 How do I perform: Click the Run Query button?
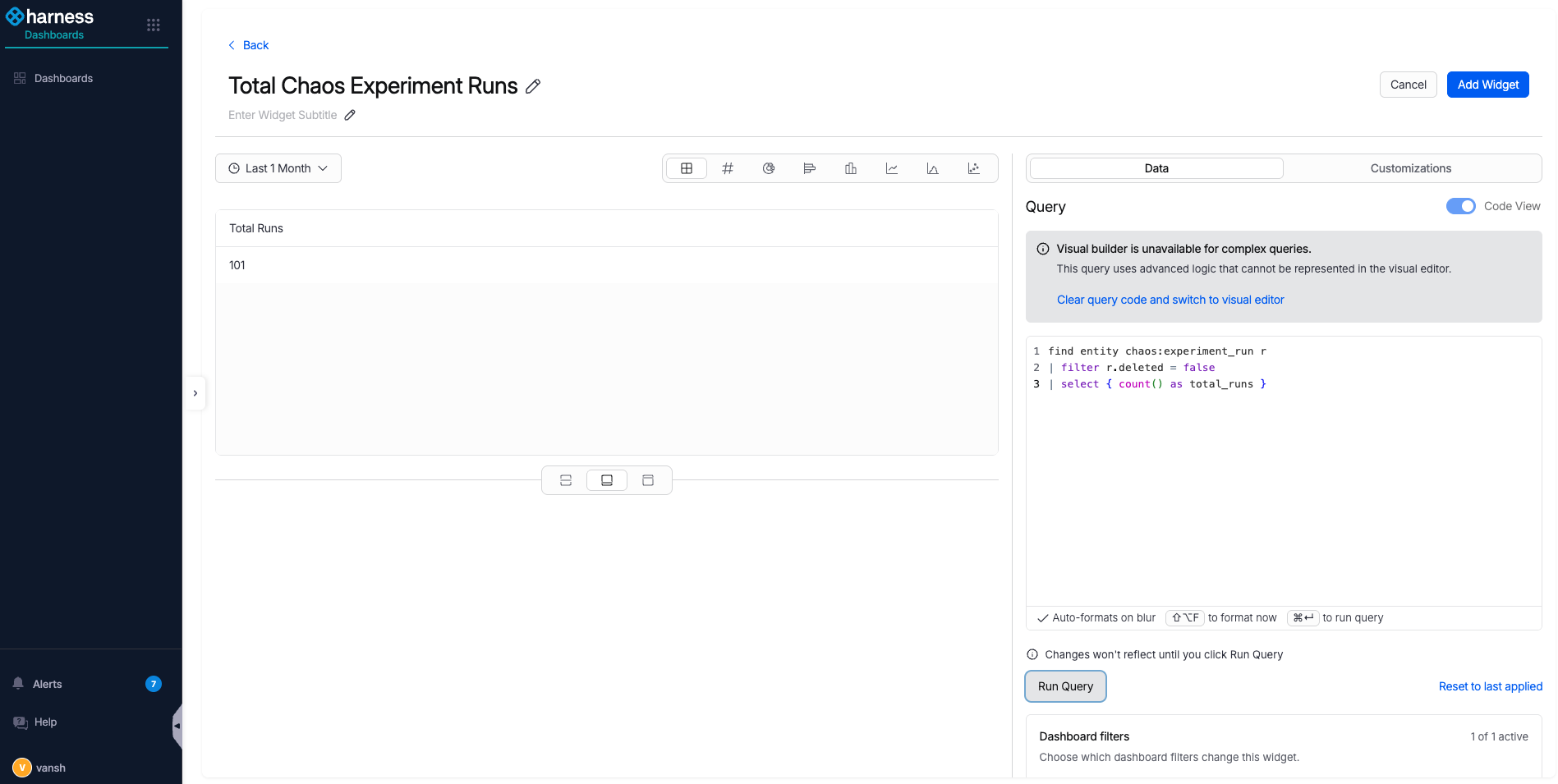pos(1065,686)
